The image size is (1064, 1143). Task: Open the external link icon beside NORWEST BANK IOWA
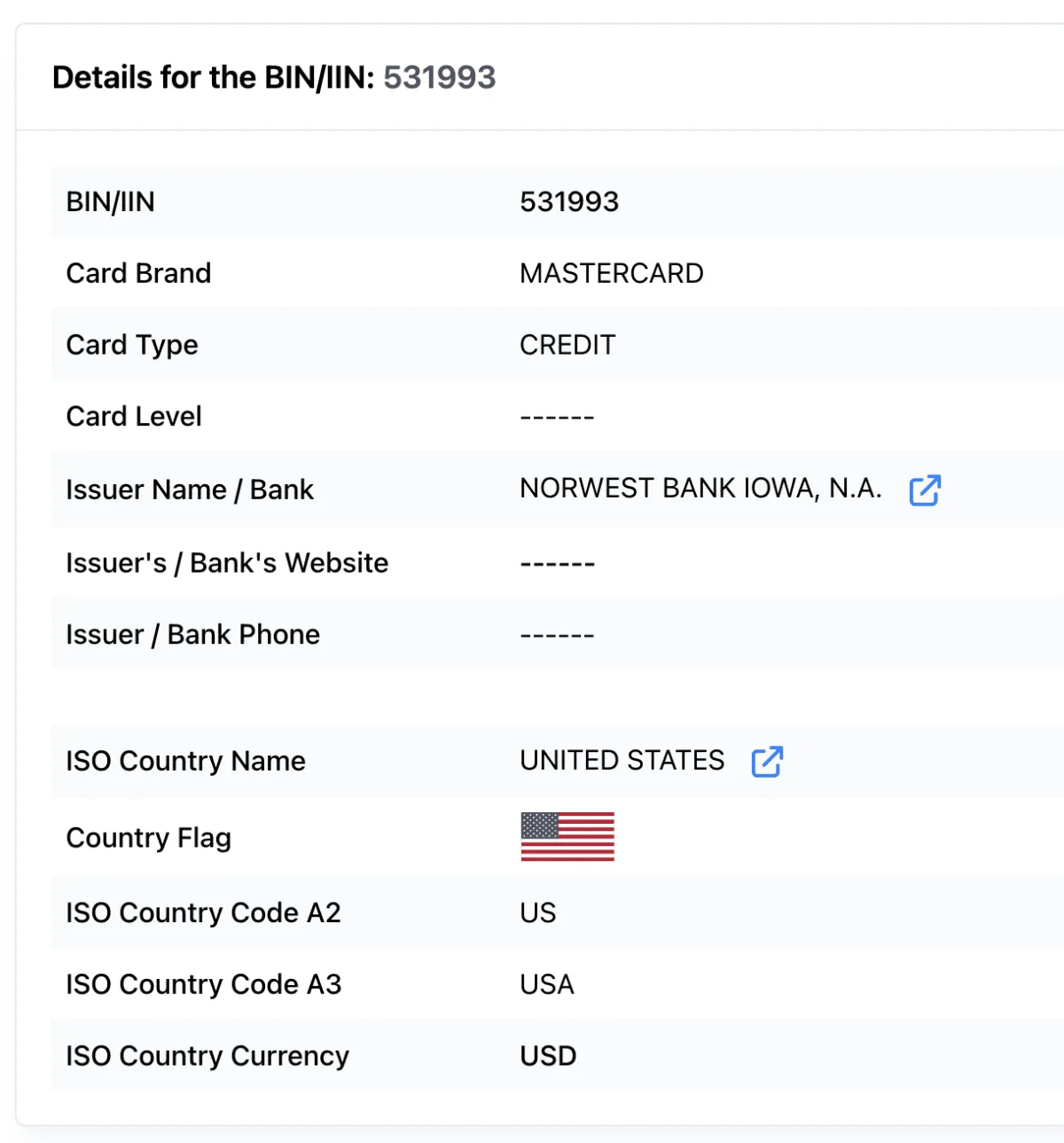click(x=925, y=489)
